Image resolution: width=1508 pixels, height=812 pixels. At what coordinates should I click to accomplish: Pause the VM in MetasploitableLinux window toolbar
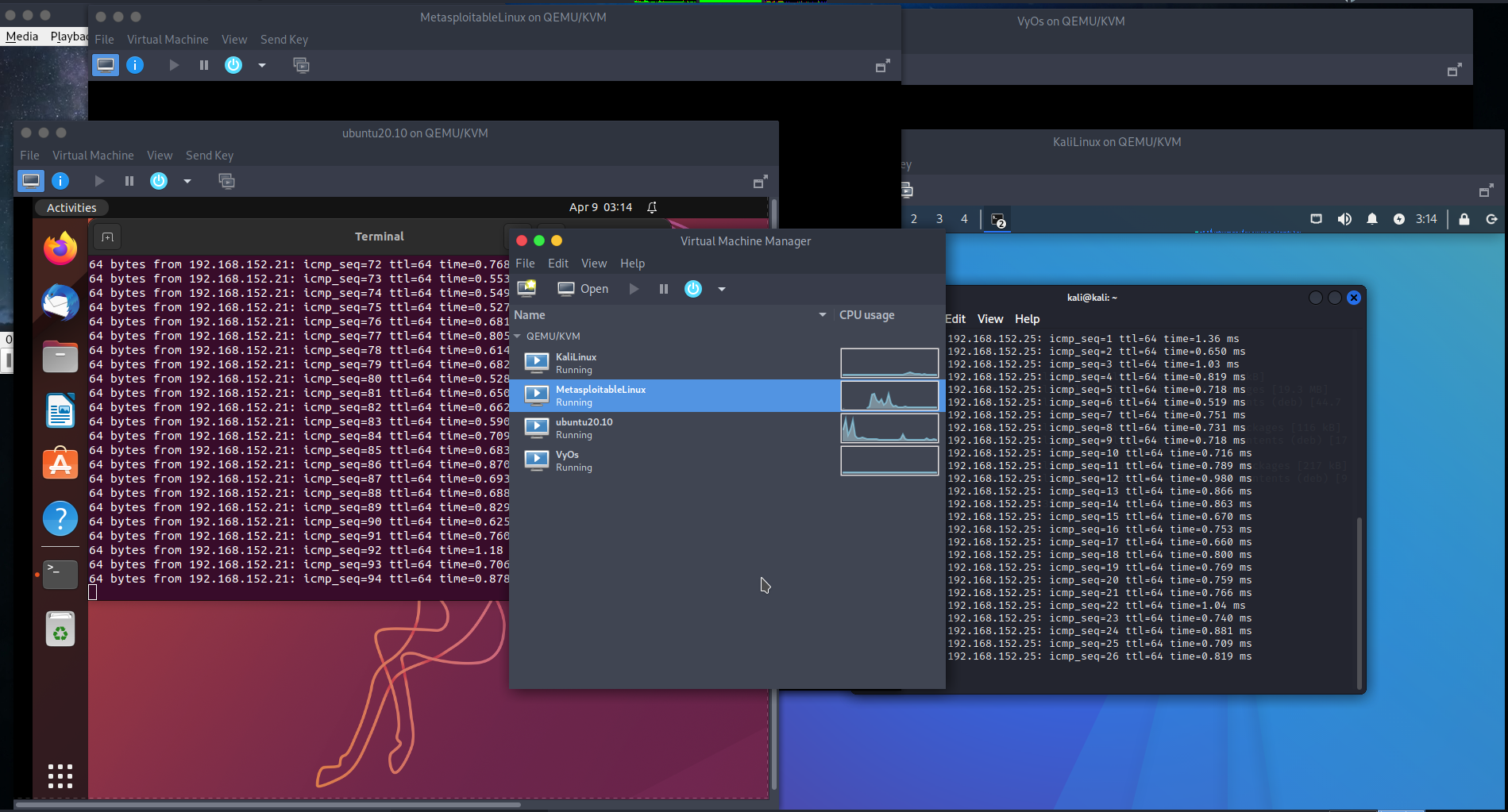tap(204, 65)
